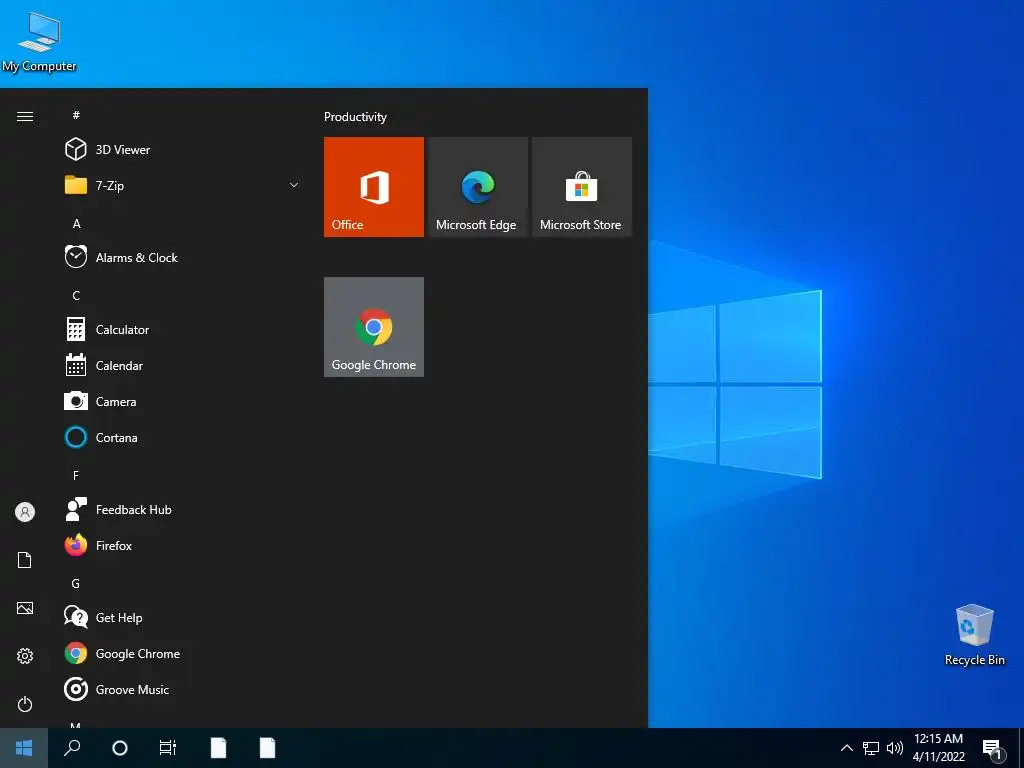The width and height of the screenshot is (1024, 768).
Task: Click the Start button on taskbar
Action: (x=24, y=748)
